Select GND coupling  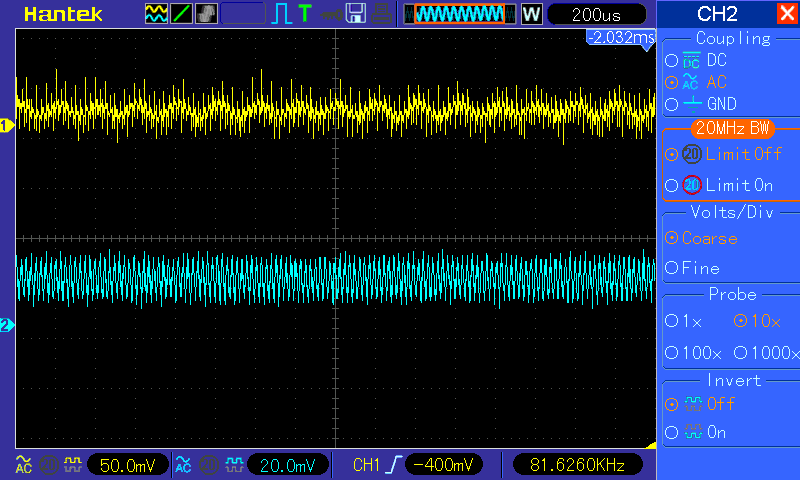tap(701, 104)
